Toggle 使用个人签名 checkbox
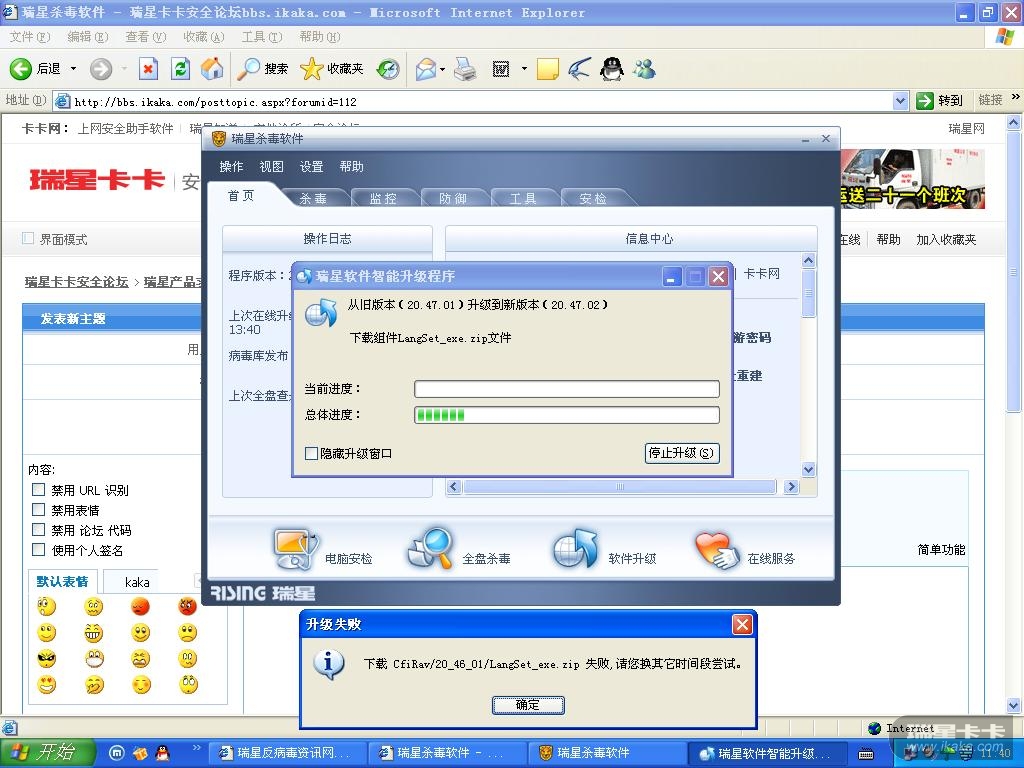This screenshot has height=768, width=1024. pyautogui.click(x=39, y=550)
